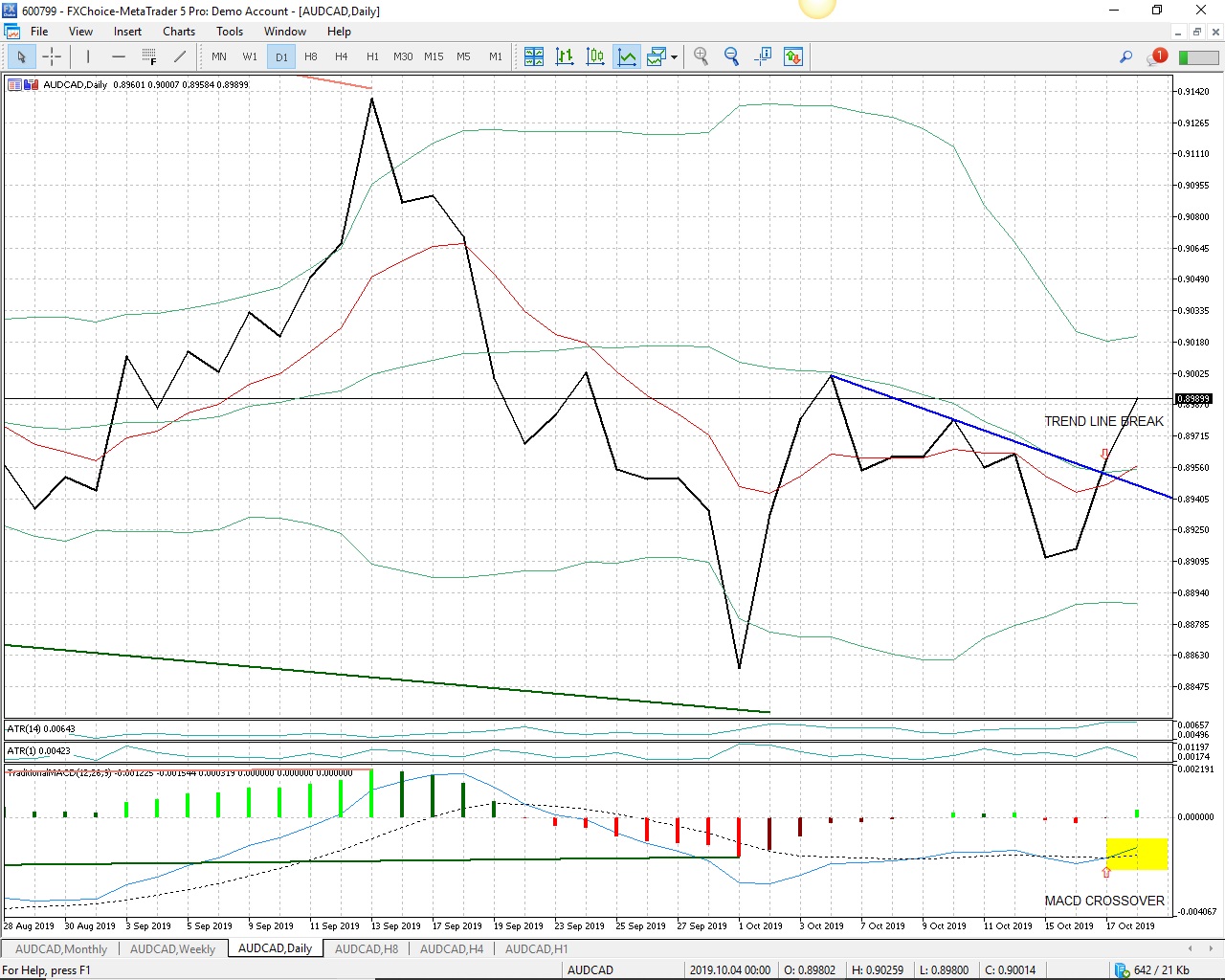Switch chart to line chart mode

pos(627,56)
